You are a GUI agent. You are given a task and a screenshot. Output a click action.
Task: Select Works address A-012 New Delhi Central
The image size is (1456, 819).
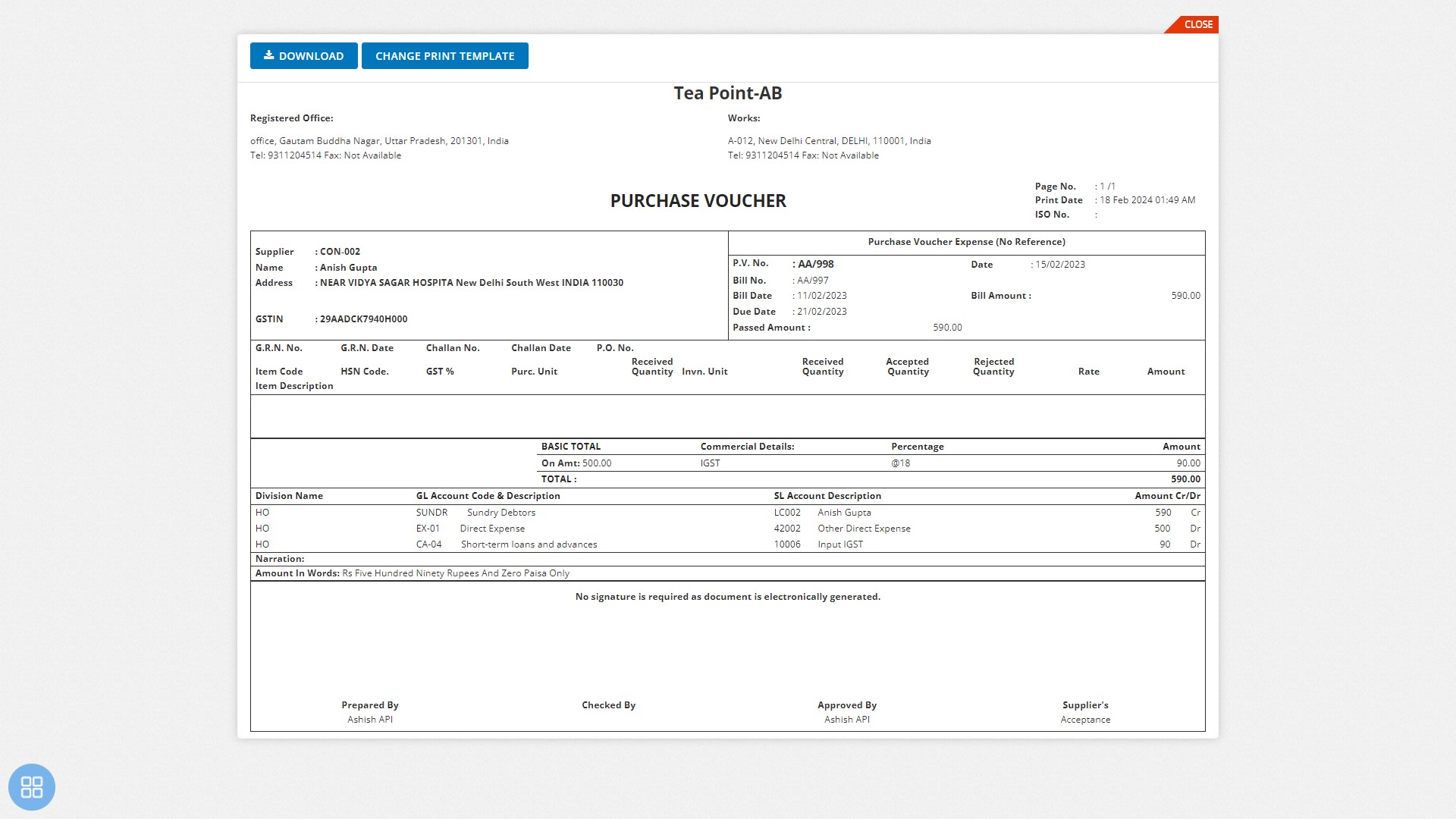[830, 141]
